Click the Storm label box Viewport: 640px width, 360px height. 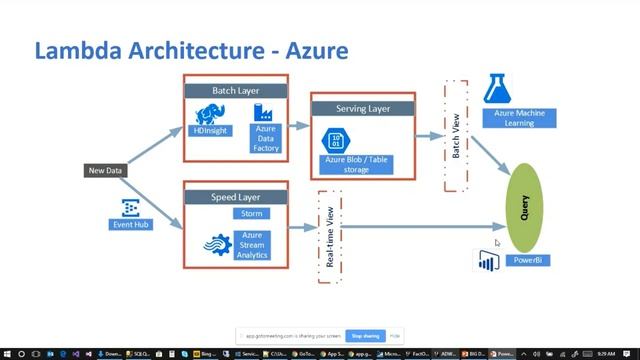(x=251, y=213)
